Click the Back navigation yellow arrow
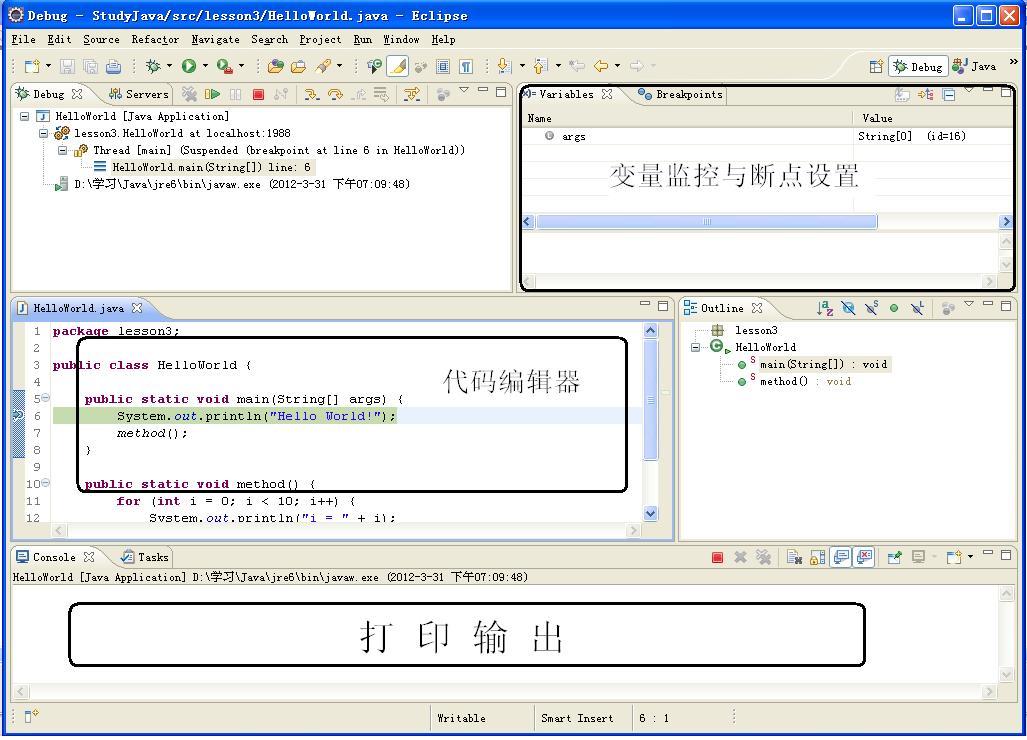This screenshot has height=740, width=1027. (x=601, y=65)
